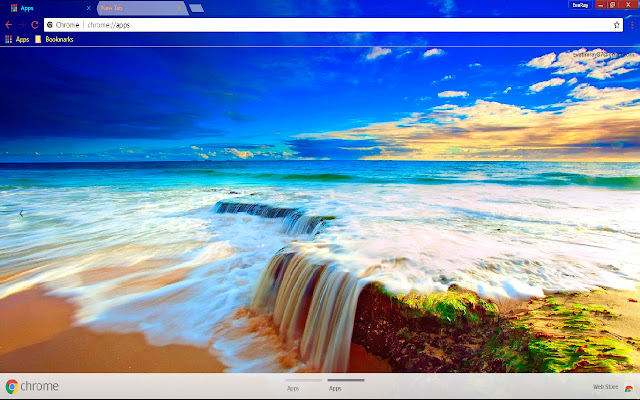Reload the chrome://apps page

tap(35, 25)
